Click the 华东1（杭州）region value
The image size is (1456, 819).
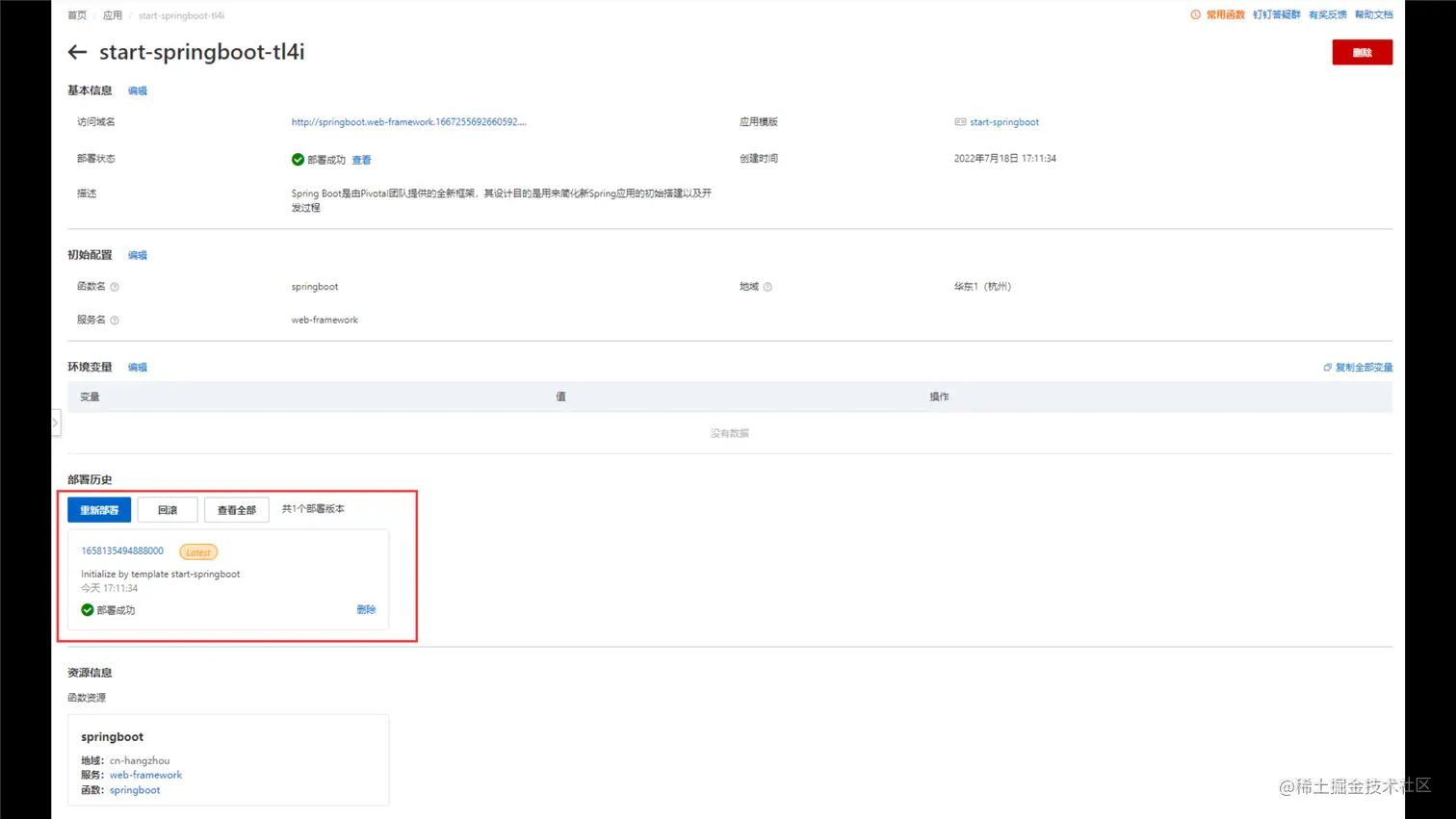[982, 287]
